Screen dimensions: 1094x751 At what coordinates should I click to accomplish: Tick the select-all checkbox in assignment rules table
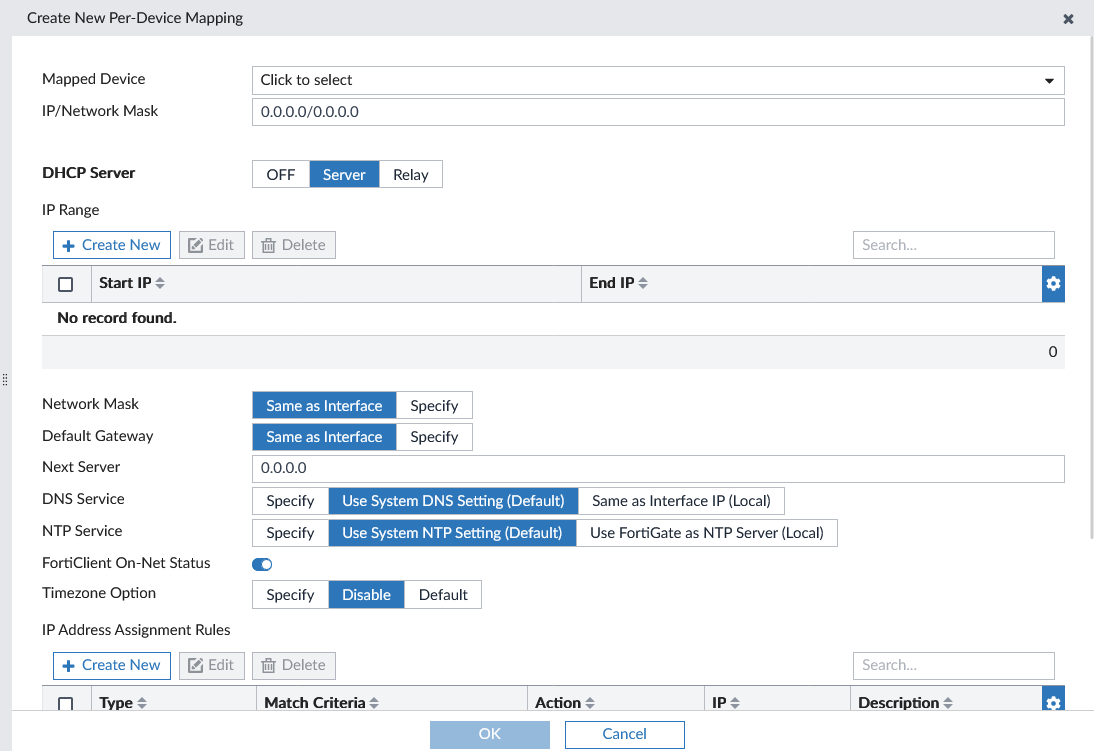pos(66,703)
